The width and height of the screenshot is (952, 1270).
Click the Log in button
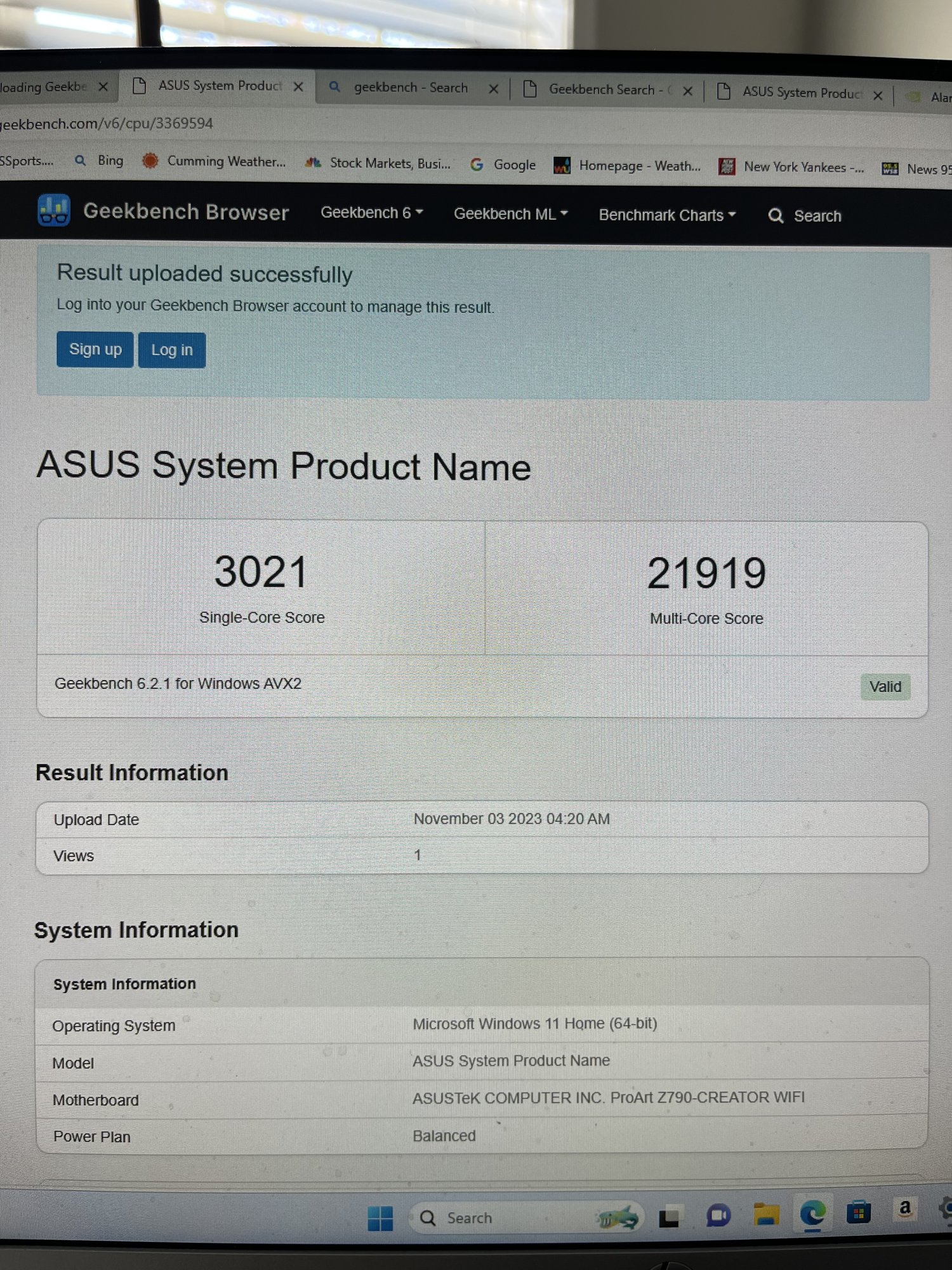point(172,350)
